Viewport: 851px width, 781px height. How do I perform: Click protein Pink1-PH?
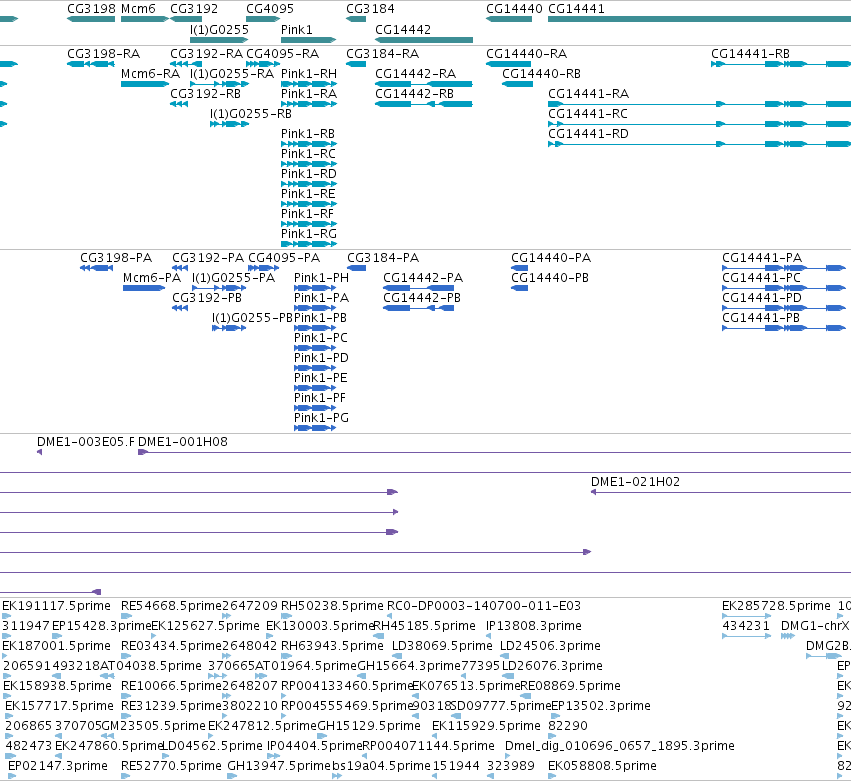point(321,278)
